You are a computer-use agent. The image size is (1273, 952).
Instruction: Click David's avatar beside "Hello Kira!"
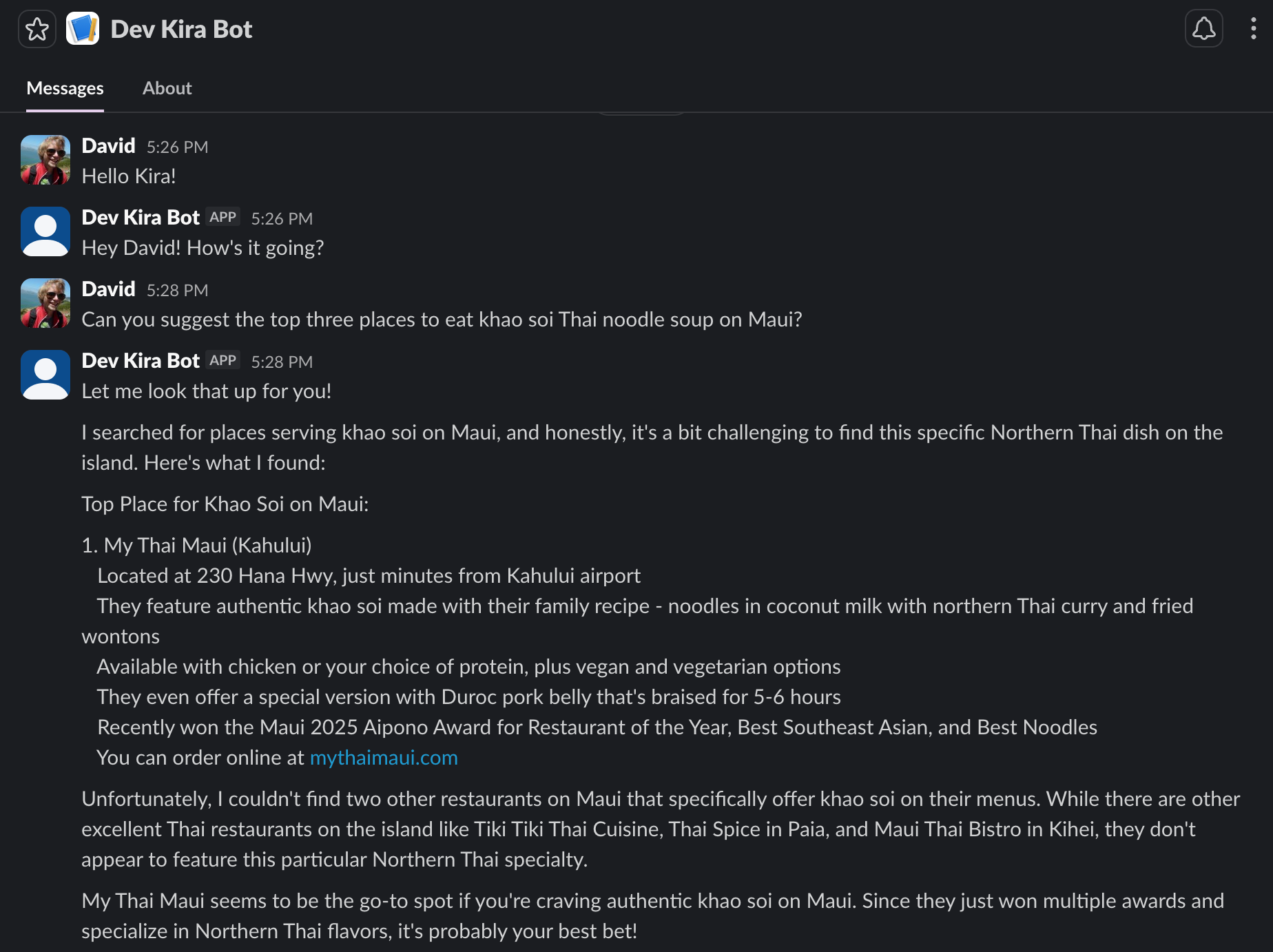click(x=45, y=160)
